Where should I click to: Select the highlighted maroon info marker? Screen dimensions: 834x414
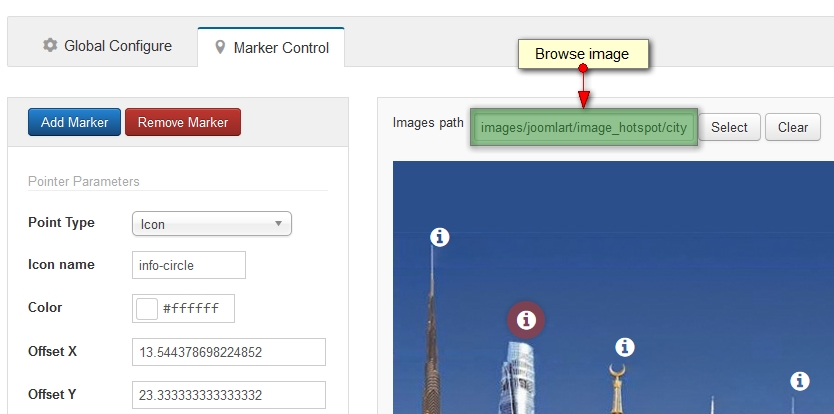click(526, 320)
